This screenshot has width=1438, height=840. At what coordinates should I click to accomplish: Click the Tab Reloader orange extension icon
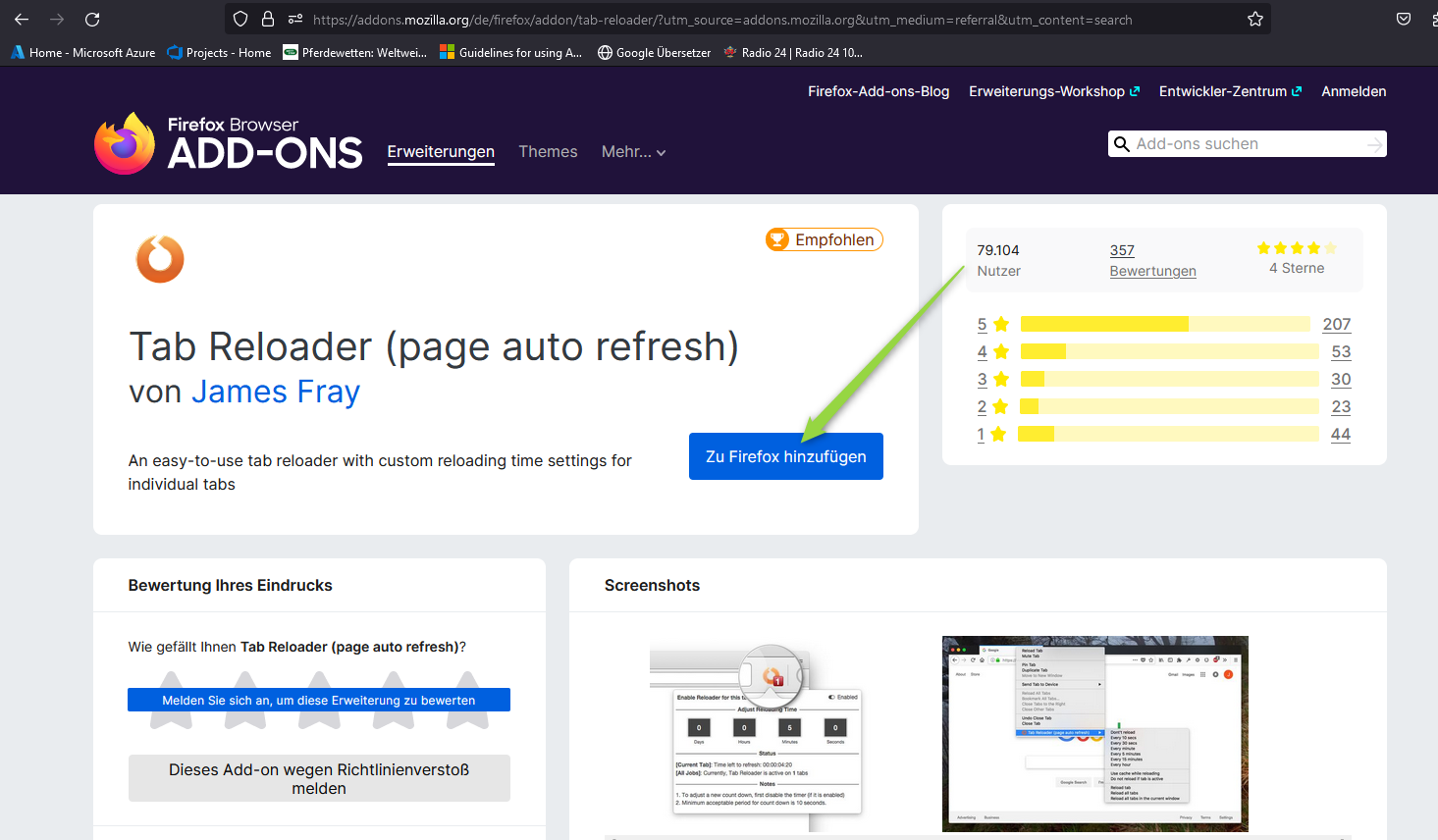click(160, 259)
